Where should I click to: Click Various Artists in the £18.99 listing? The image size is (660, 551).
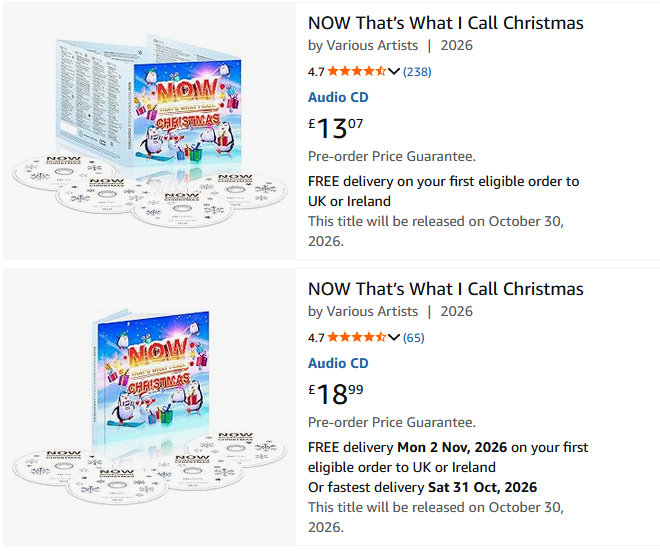(x=372, y=311)
